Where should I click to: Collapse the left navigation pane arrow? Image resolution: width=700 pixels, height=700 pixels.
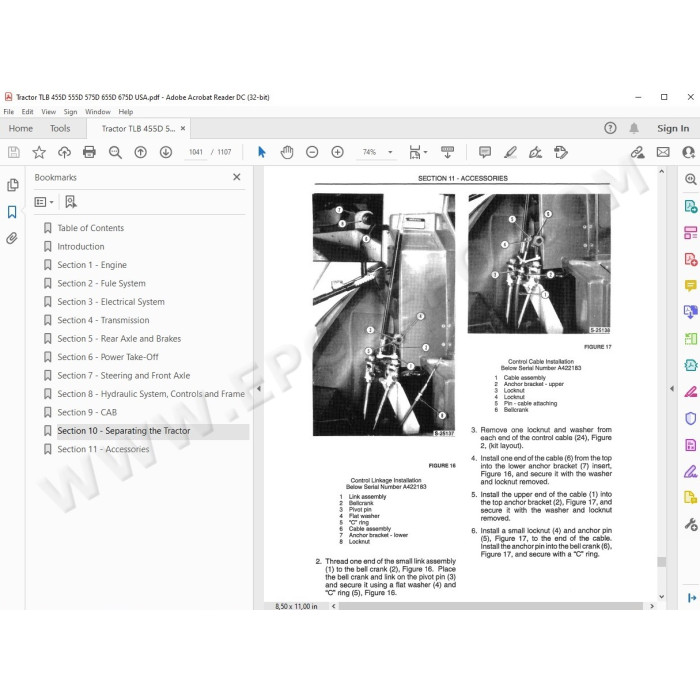pos(258,389)
